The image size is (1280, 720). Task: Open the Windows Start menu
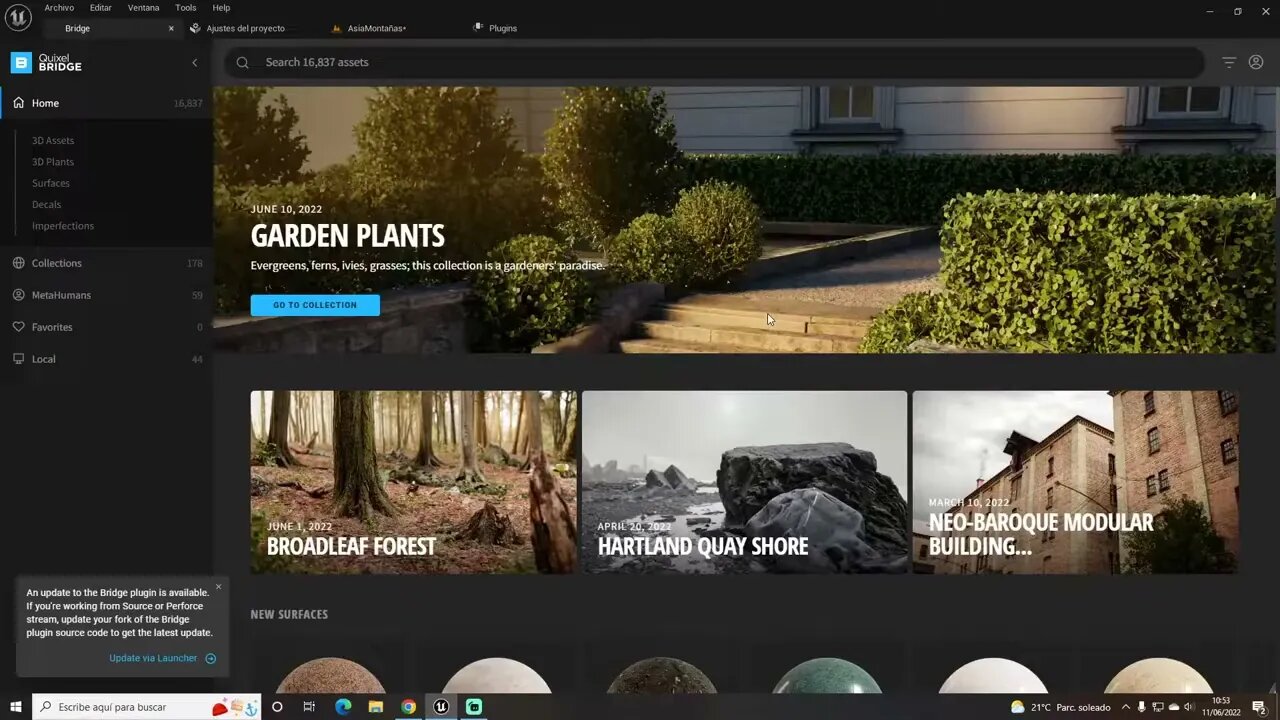click(16, 707)
